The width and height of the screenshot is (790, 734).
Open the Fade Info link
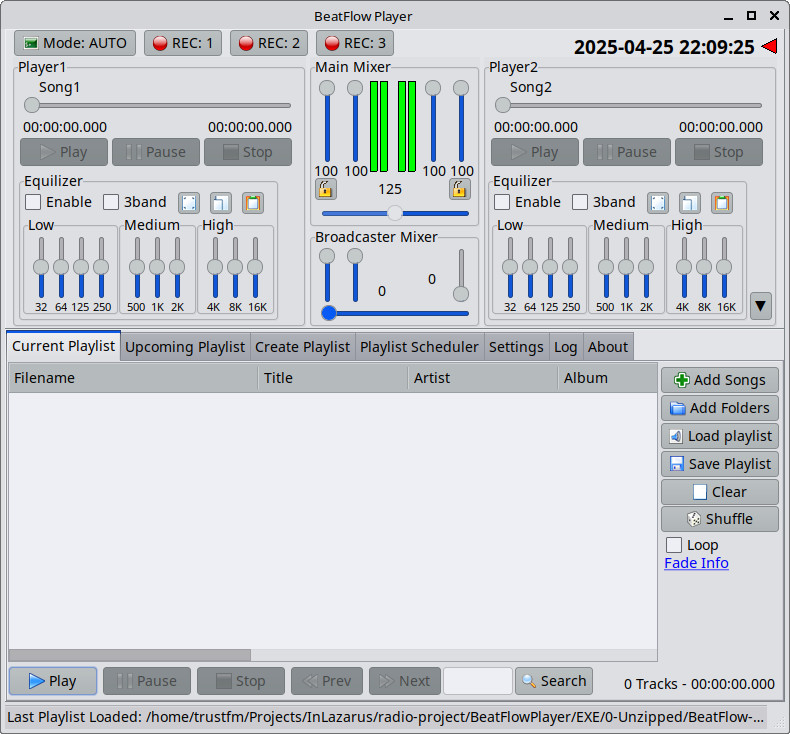(696, 563)
